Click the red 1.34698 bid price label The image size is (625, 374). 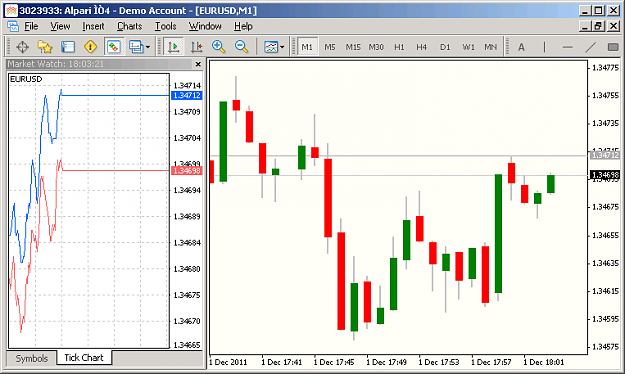(187, 171)
